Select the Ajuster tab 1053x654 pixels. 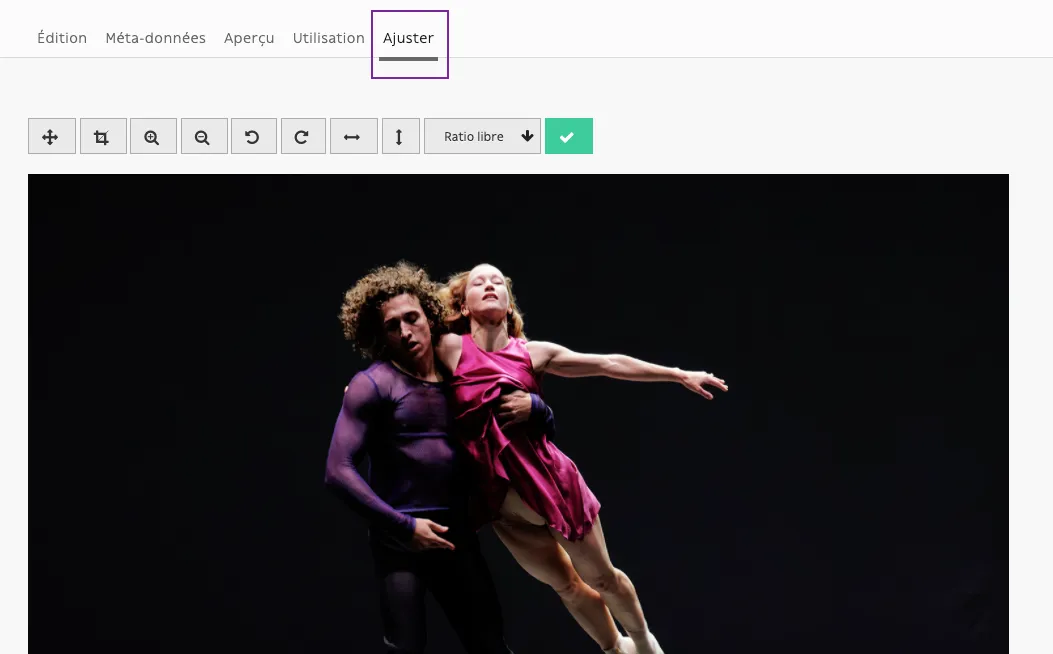408,38
